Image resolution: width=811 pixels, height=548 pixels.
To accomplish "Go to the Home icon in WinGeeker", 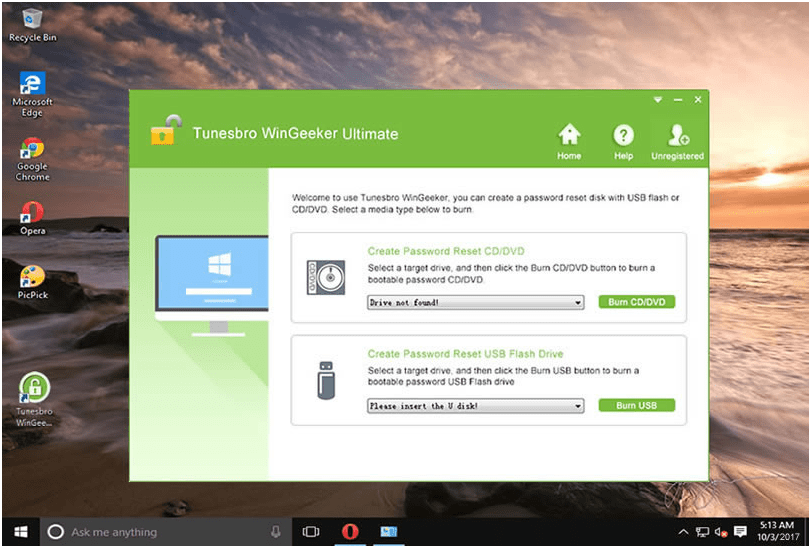I will click(x=569, y=135).
